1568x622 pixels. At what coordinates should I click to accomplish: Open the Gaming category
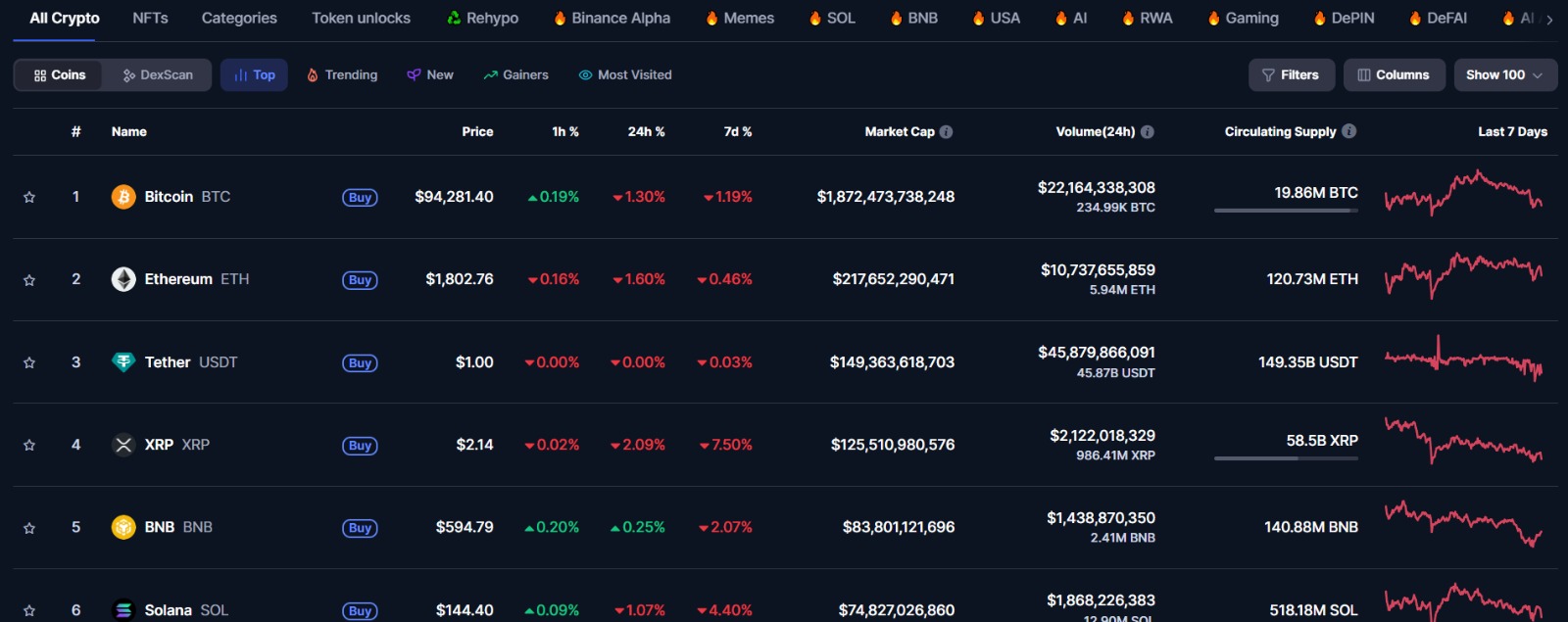tap(1243, 18)
